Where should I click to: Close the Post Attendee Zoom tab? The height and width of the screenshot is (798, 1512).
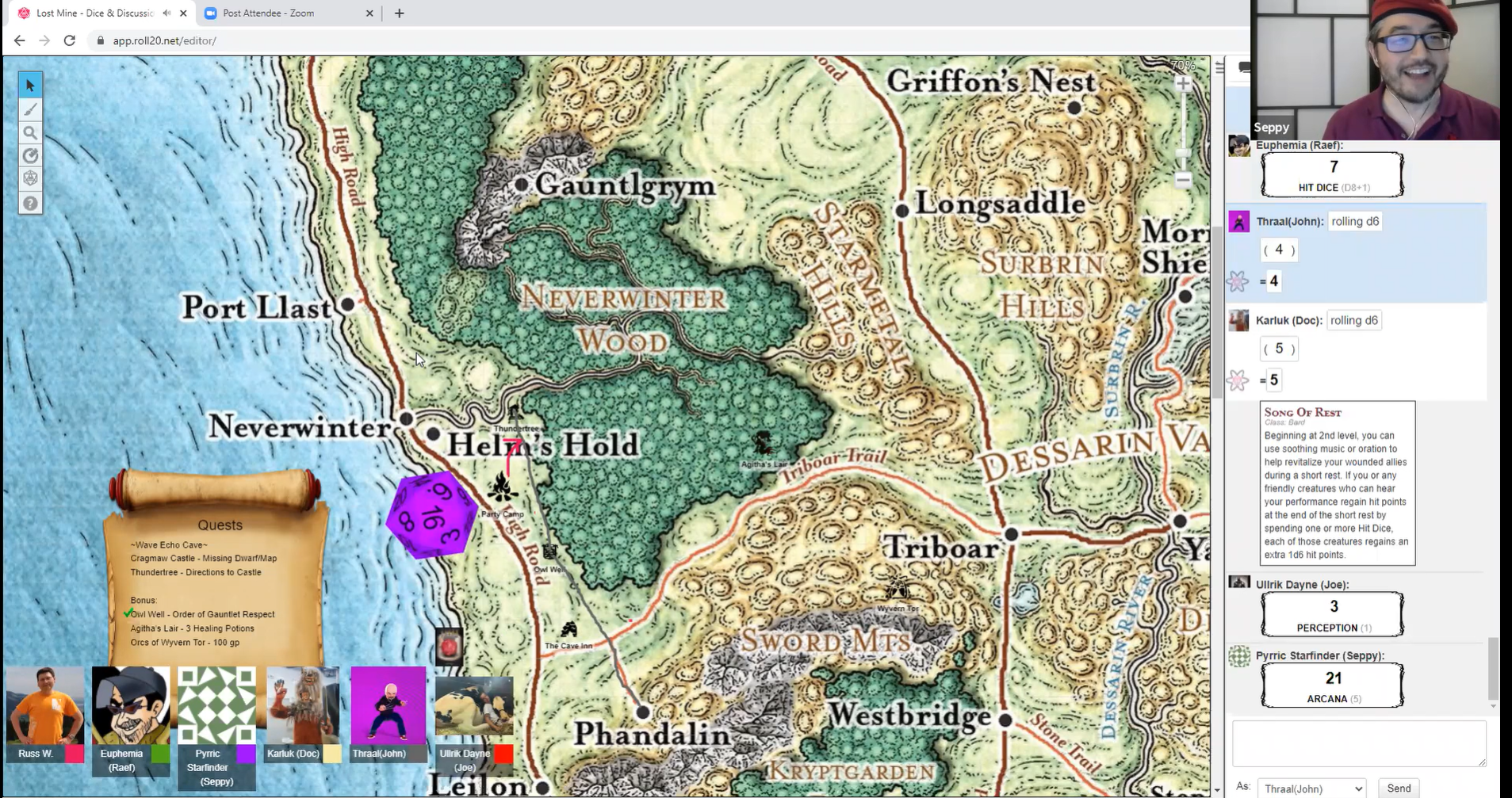pos(369,13)
